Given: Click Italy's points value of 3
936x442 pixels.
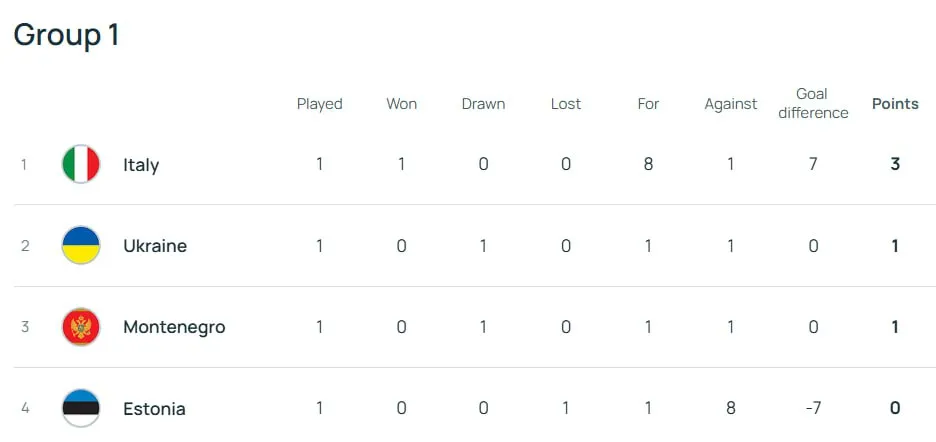Looking at the screenshot, I should pos(895,164).
